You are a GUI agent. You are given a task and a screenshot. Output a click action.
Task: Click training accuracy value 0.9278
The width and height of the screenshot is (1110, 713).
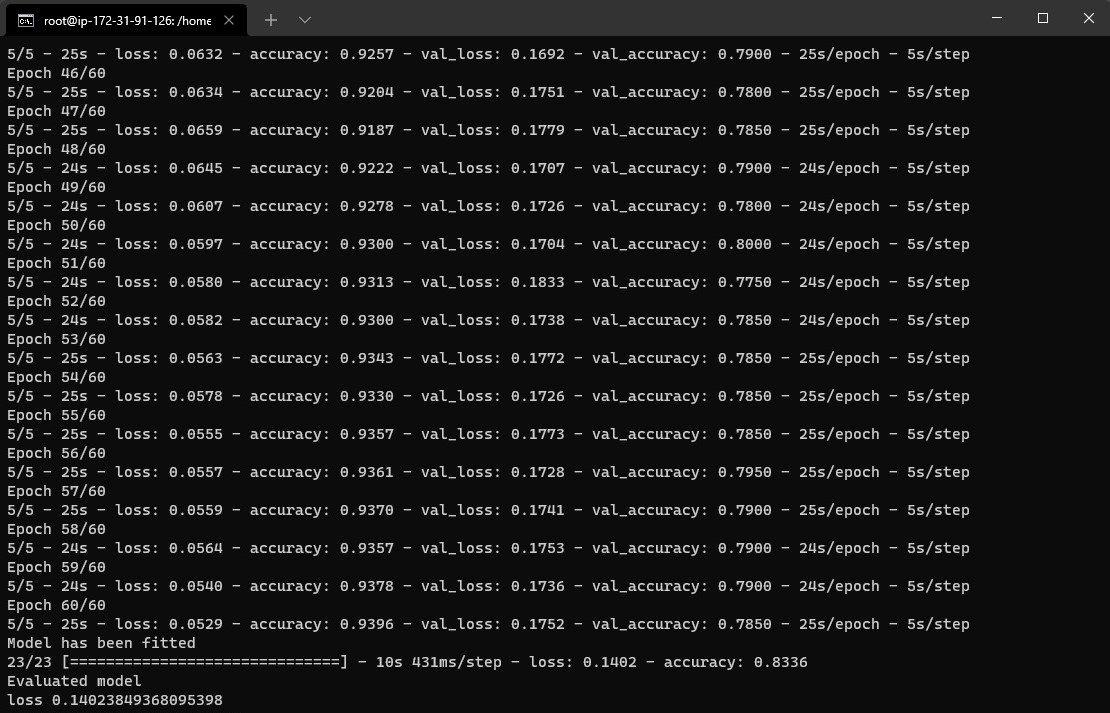coord(367,206)
